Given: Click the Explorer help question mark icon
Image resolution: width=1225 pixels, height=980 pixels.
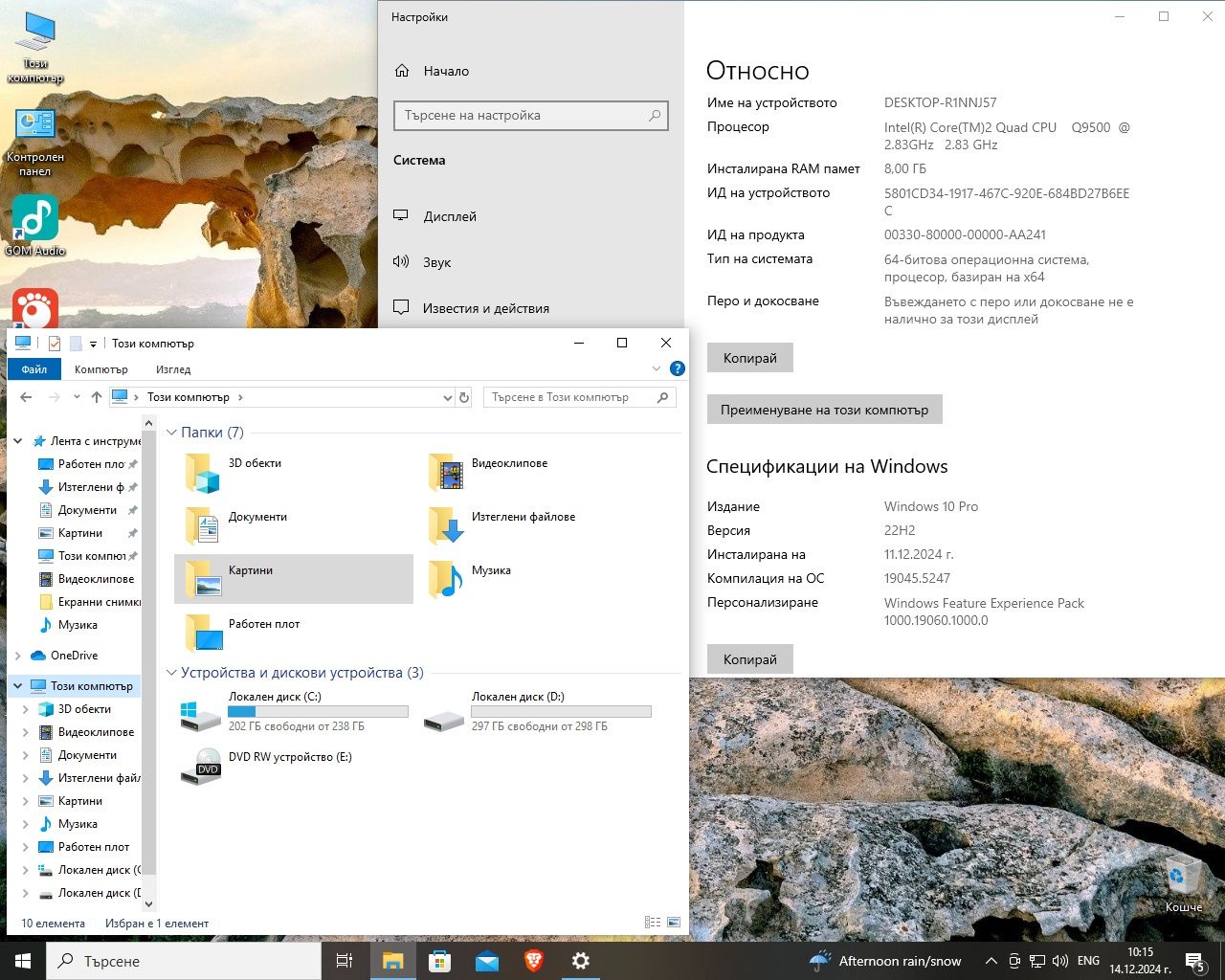Looking at the screenshot, I should pos(678,368).
